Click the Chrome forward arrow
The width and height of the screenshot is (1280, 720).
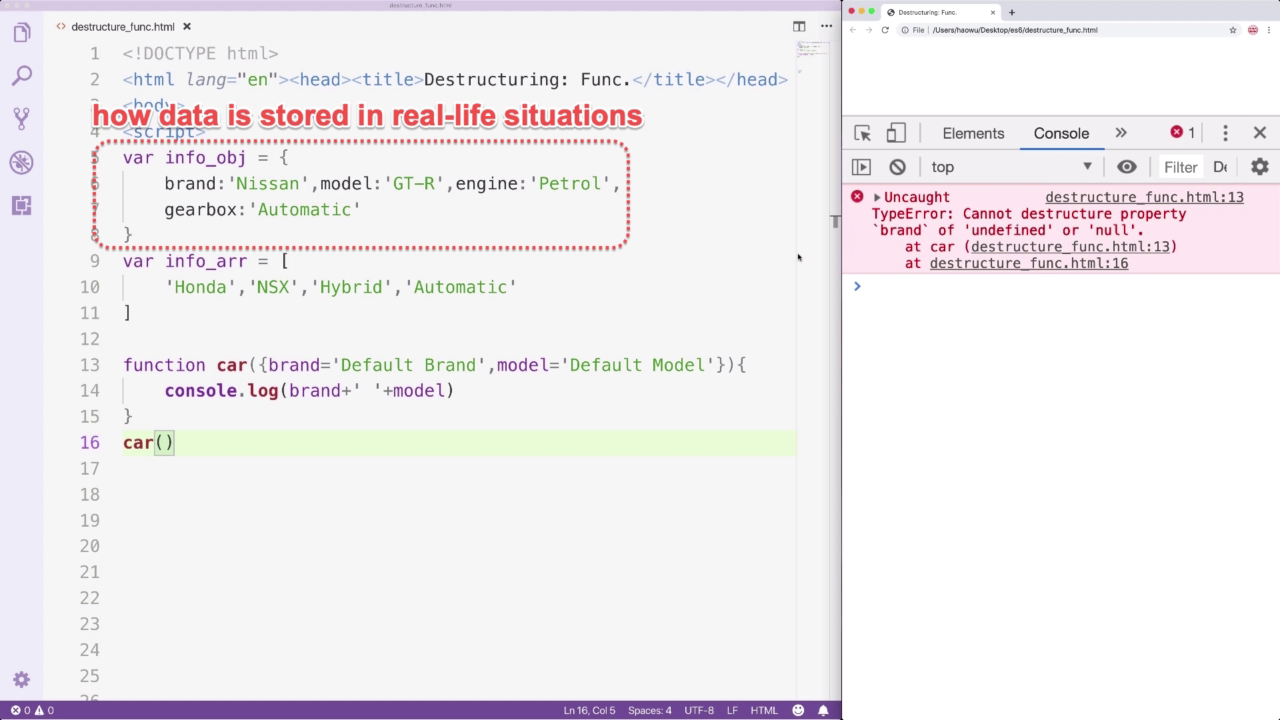click(869, 30)
